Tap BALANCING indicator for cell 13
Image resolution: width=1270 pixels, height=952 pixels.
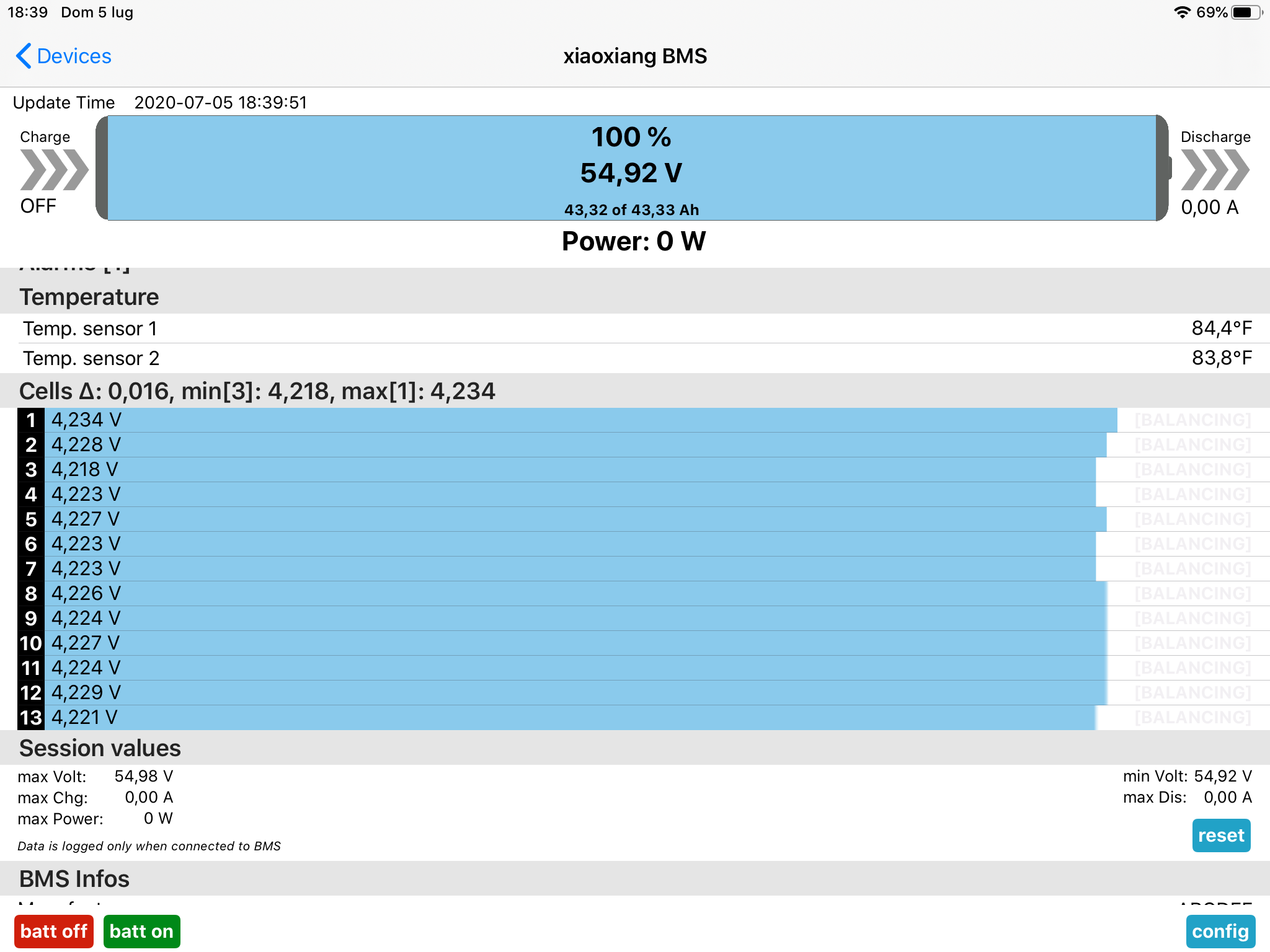(1192, 718)
